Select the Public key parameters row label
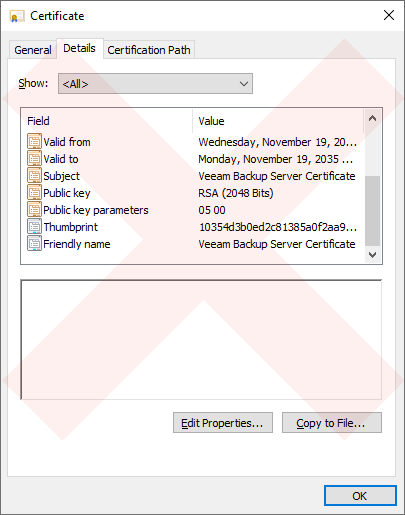 [96, 210]
